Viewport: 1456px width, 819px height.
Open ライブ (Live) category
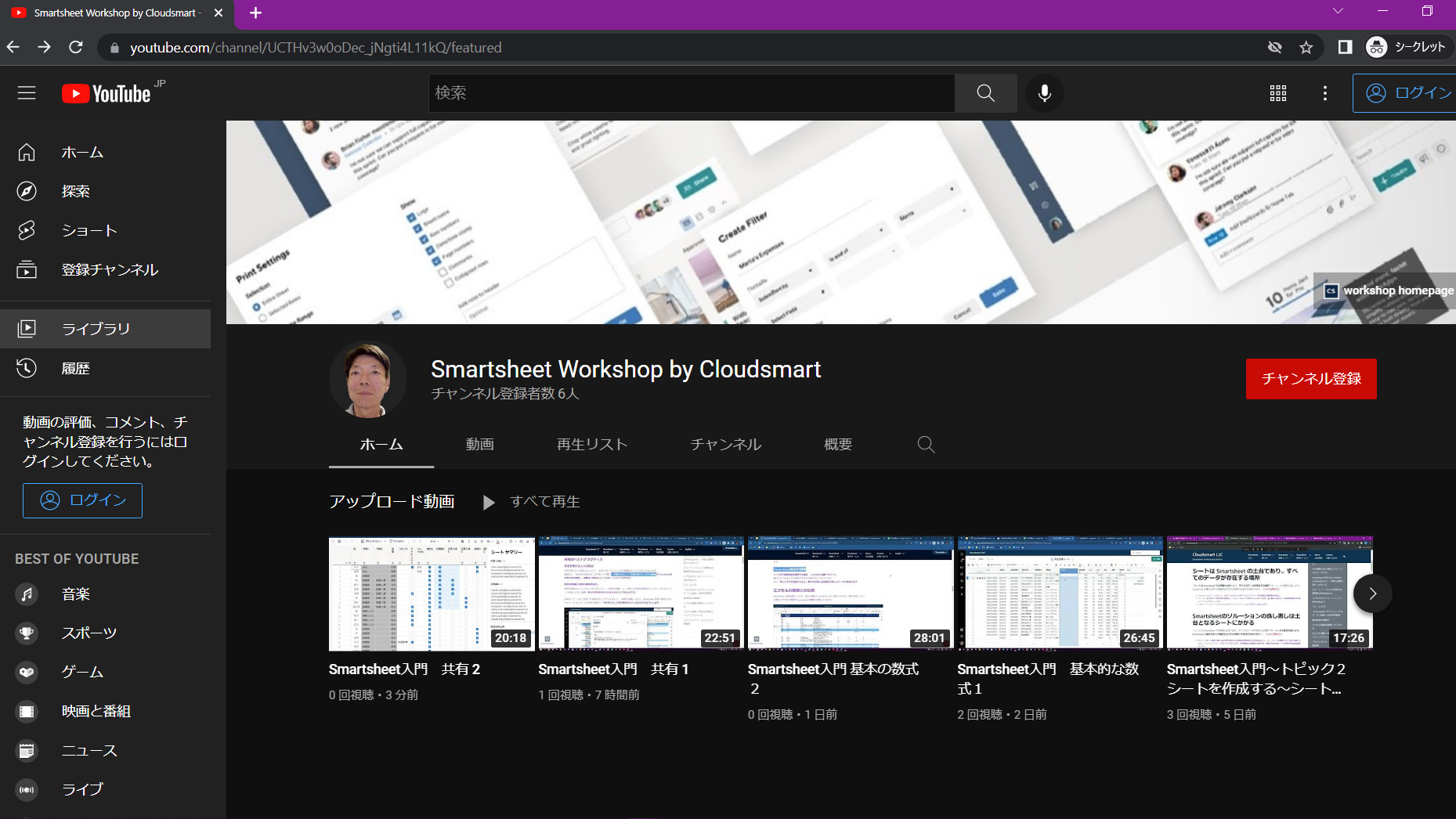(106, 790)
